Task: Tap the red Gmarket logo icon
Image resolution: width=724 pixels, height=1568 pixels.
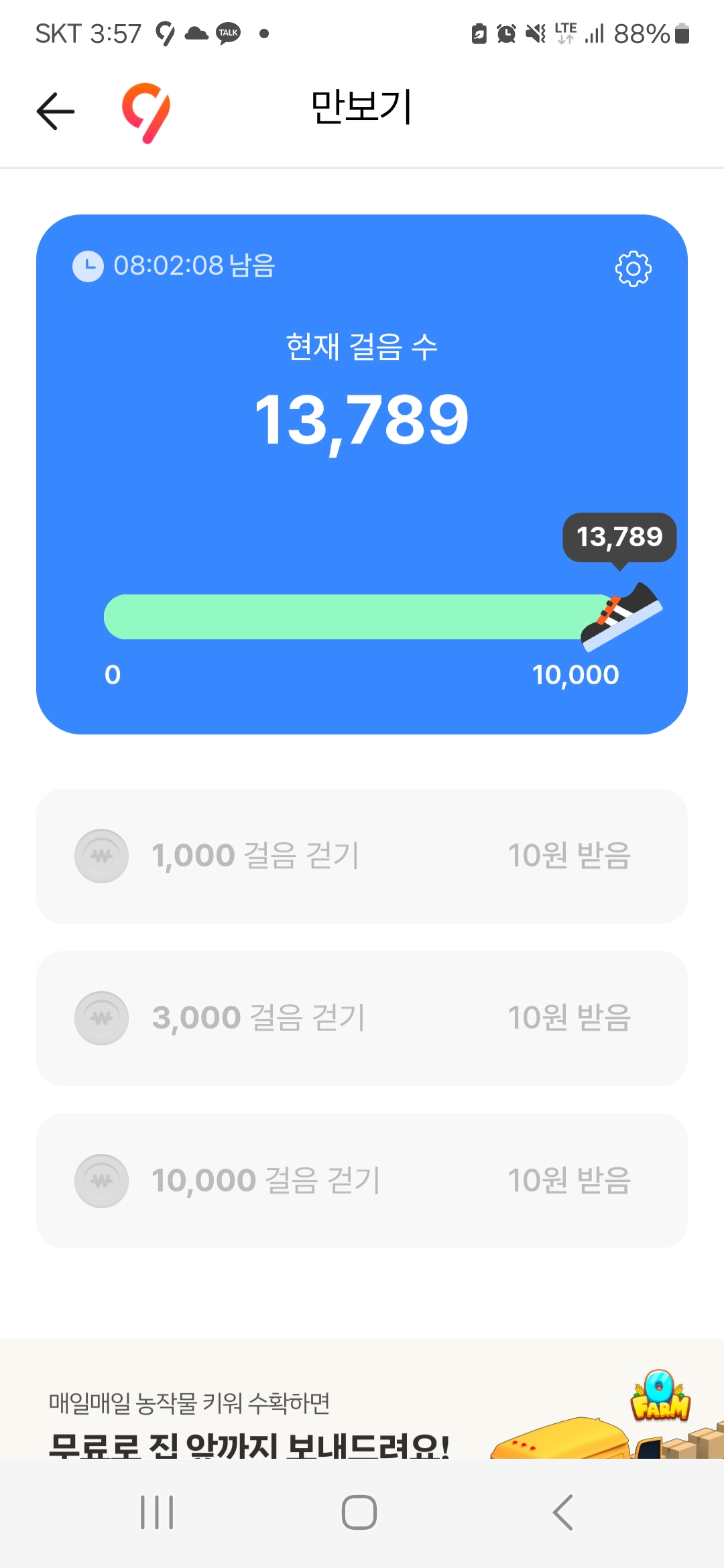Action: pyautogui.click(x=146, y=112)
